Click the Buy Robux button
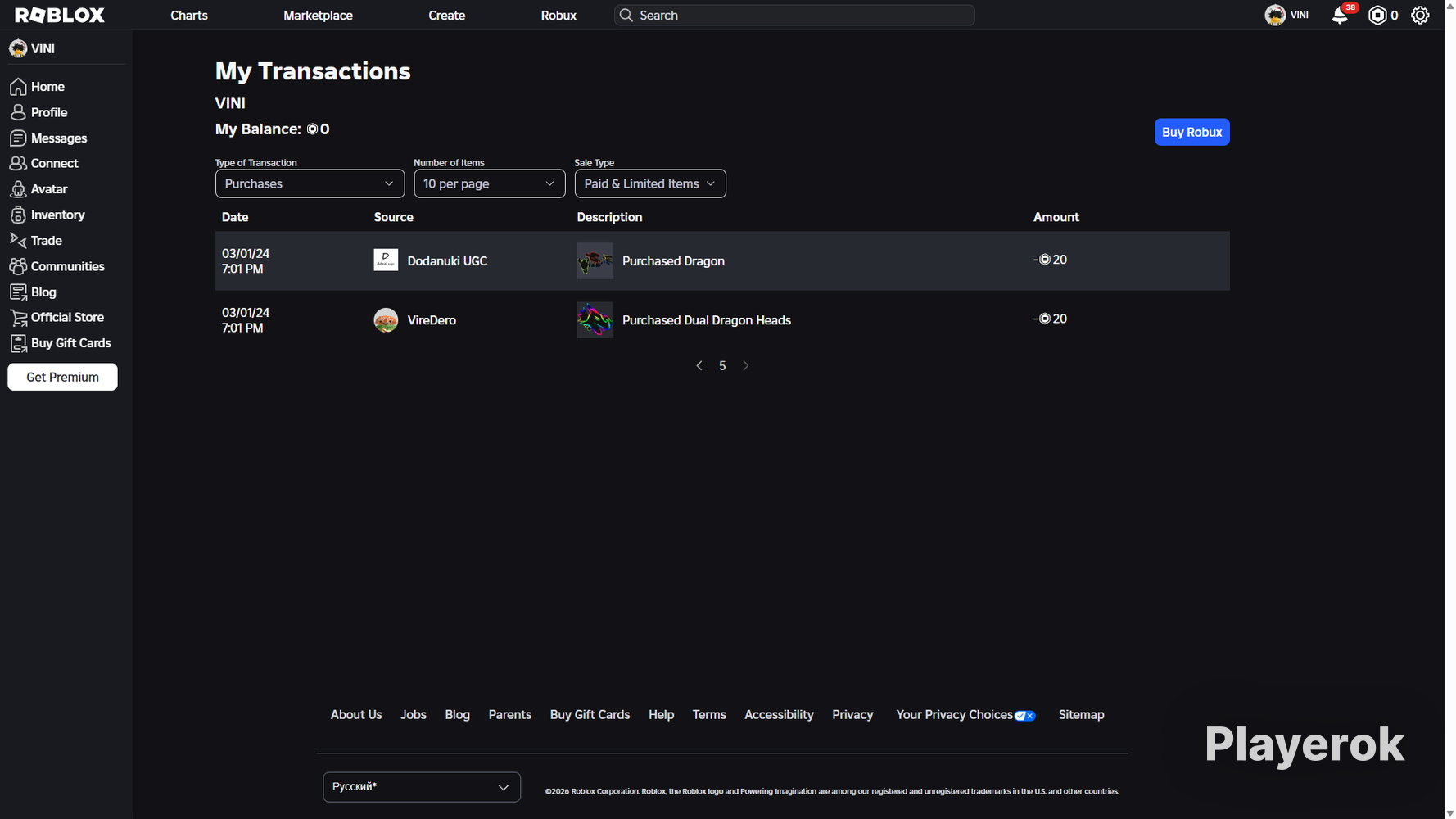Image resolution: width=1456 pixels, height=819 pixels. tap(1192, 132)
